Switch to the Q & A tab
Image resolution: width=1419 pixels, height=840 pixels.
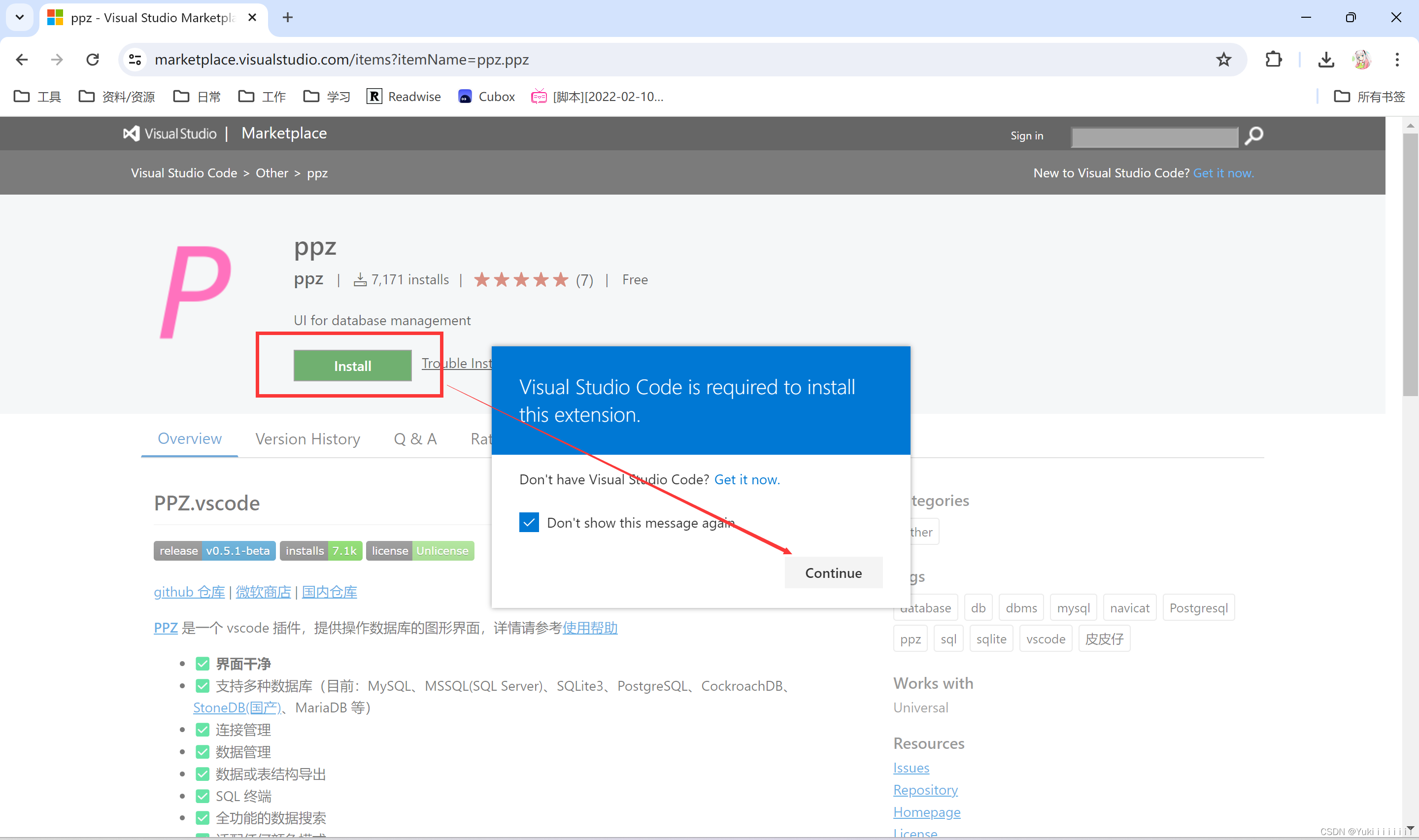[415, 438]
